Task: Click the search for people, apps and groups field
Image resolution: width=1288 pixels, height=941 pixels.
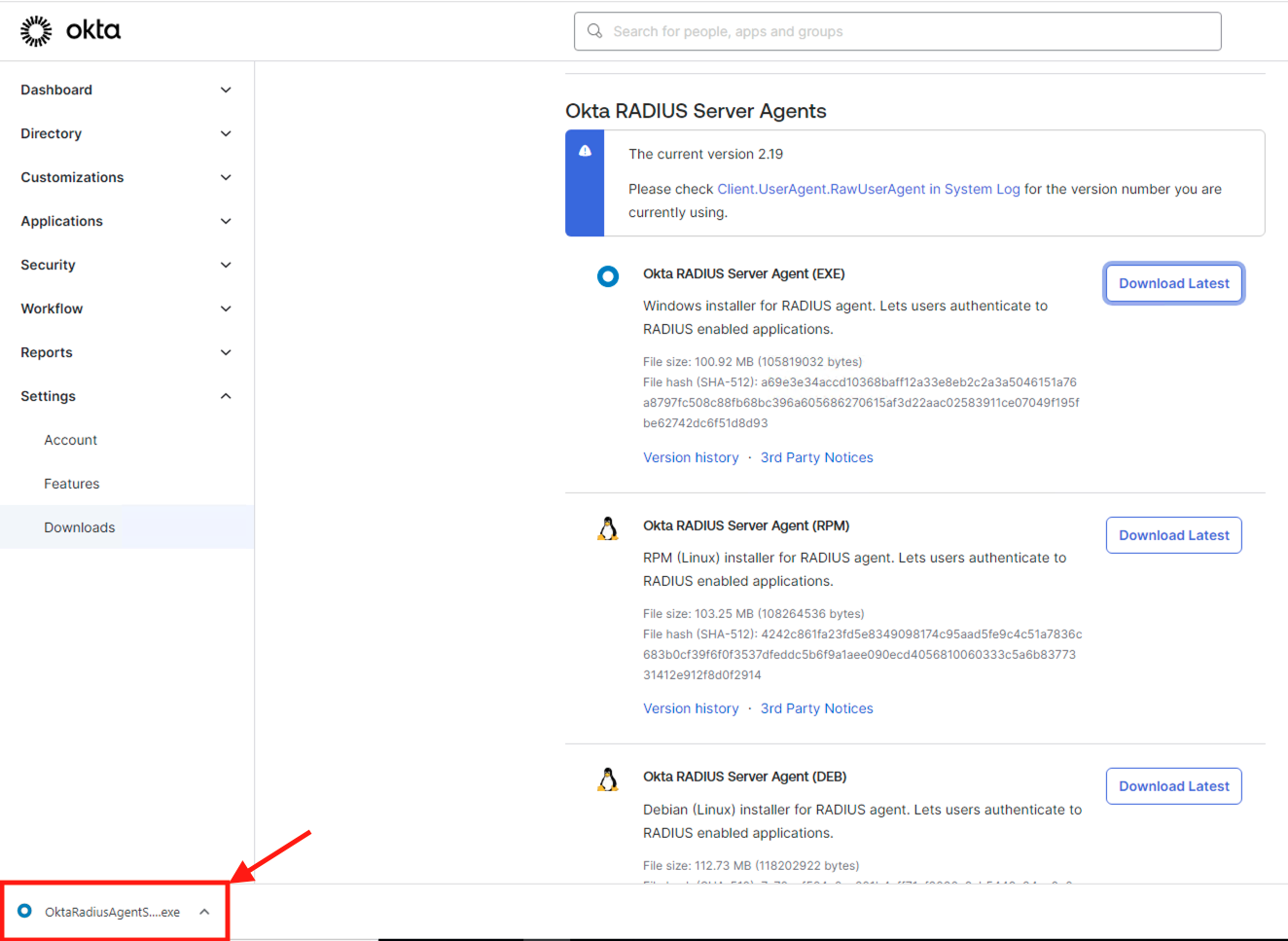Action: pos(897,31)
